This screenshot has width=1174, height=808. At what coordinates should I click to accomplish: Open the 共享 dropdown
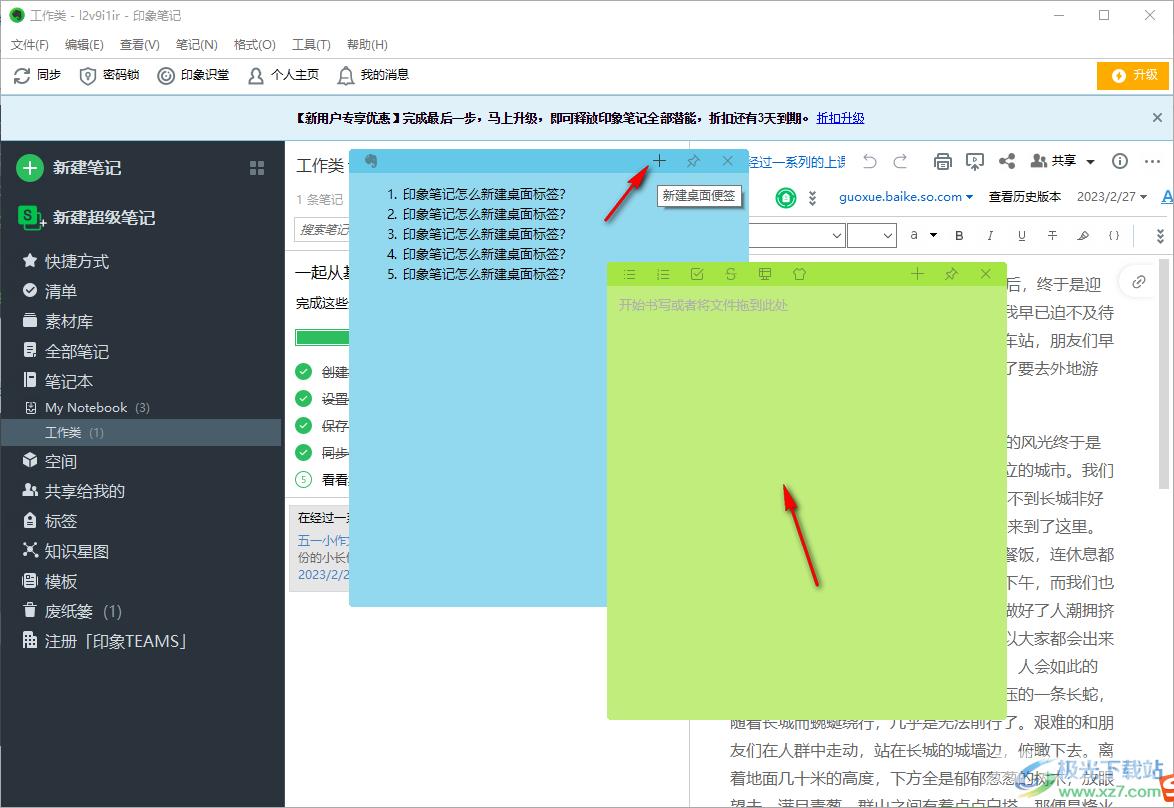coord(1063,161)
